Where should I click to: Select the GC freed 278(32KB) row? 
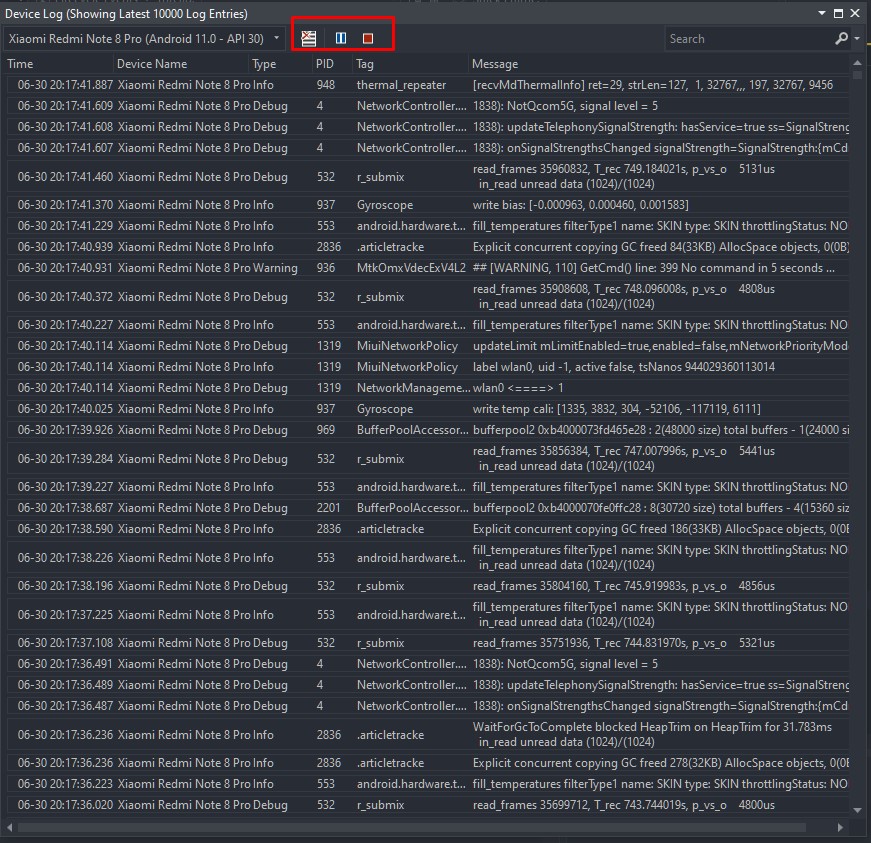[x=428, y=764]
